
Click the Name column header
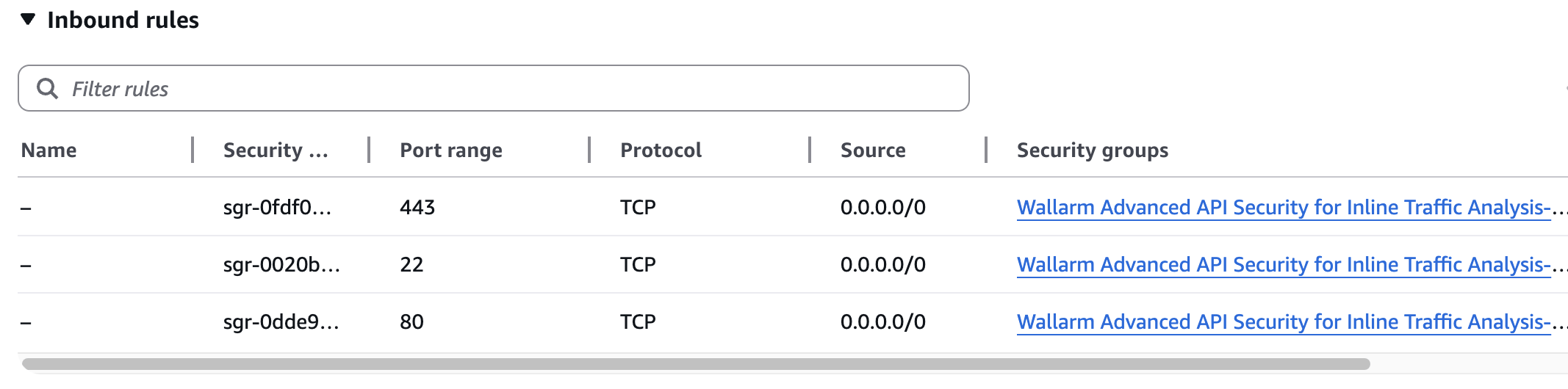49,150
